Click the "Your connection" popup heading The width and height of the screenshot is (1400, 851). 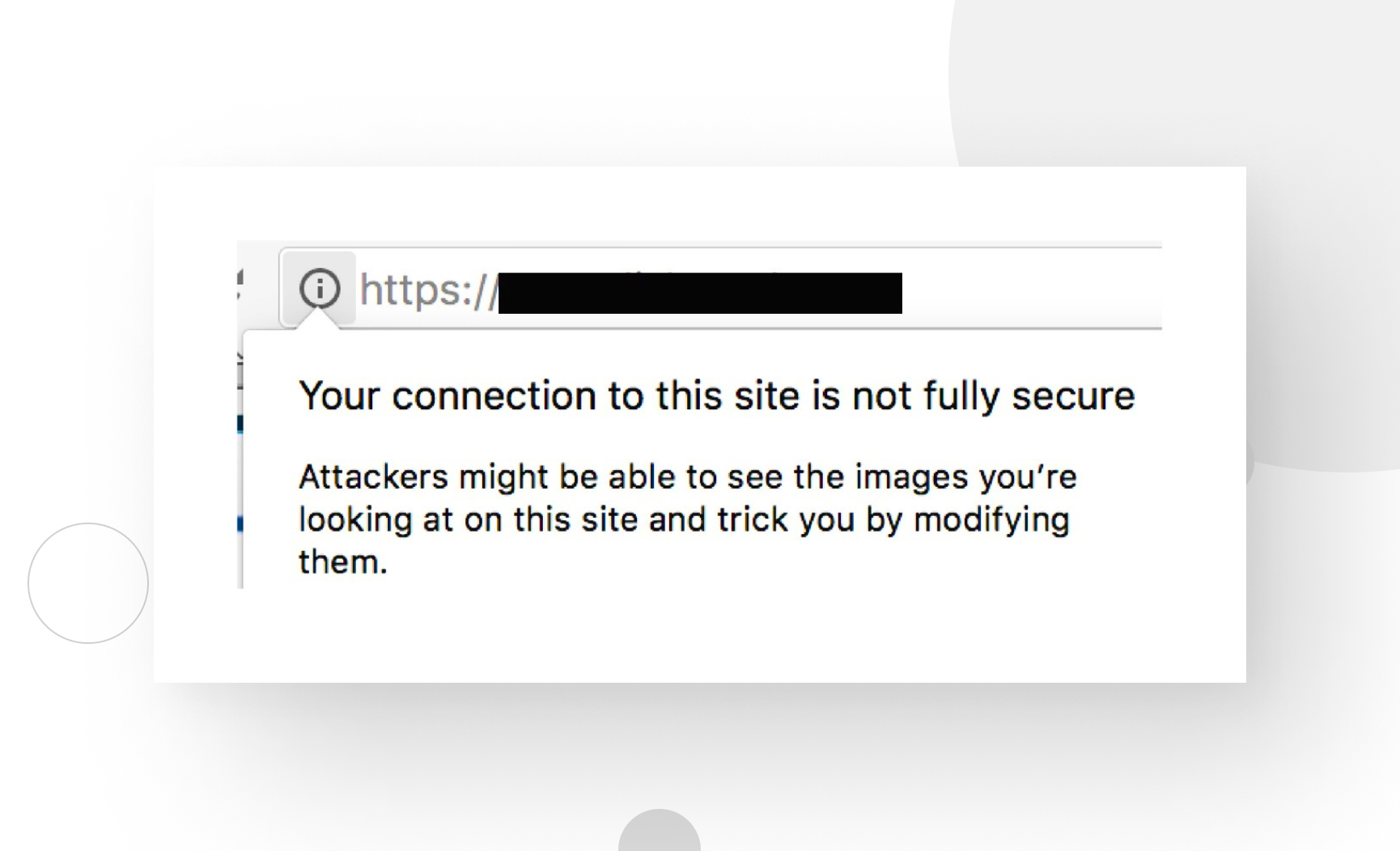(x=716, y=396)
